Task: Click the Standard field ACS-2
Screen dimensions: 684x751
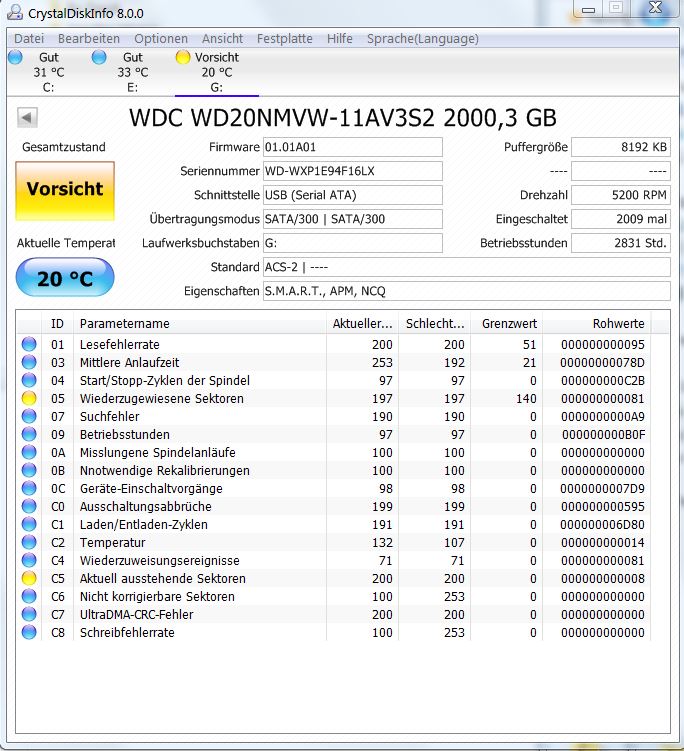Action: point(467,267)
